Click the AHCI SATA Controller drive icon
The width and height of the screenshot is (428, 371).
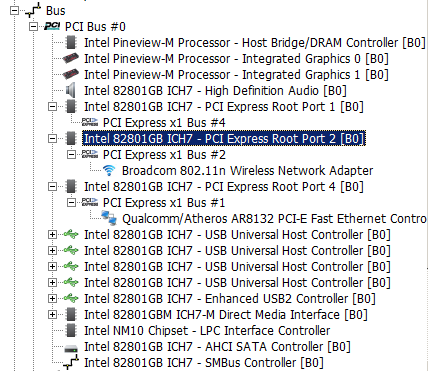[71, 348]
